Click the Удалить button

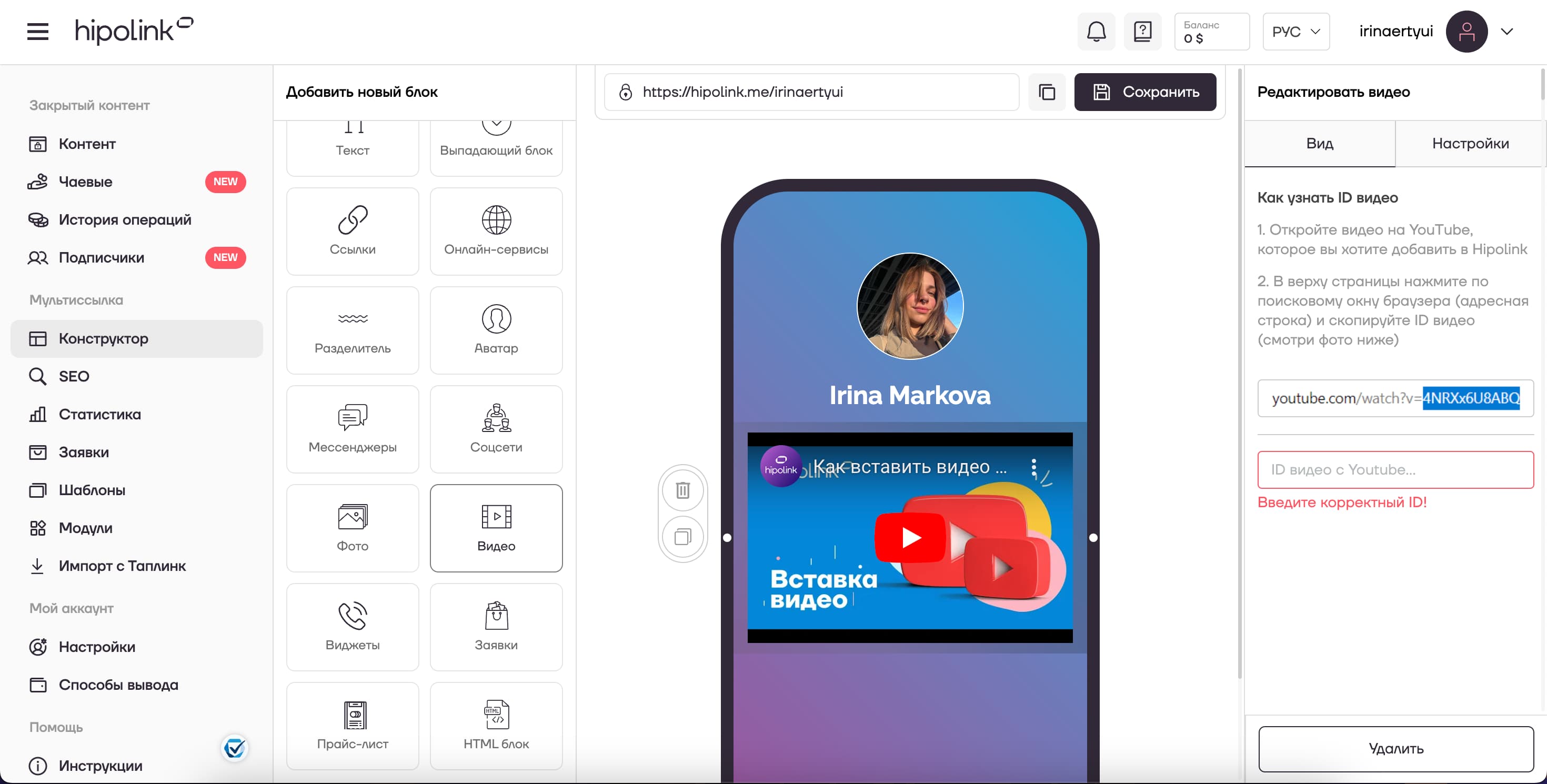(x=1395, y=749)
